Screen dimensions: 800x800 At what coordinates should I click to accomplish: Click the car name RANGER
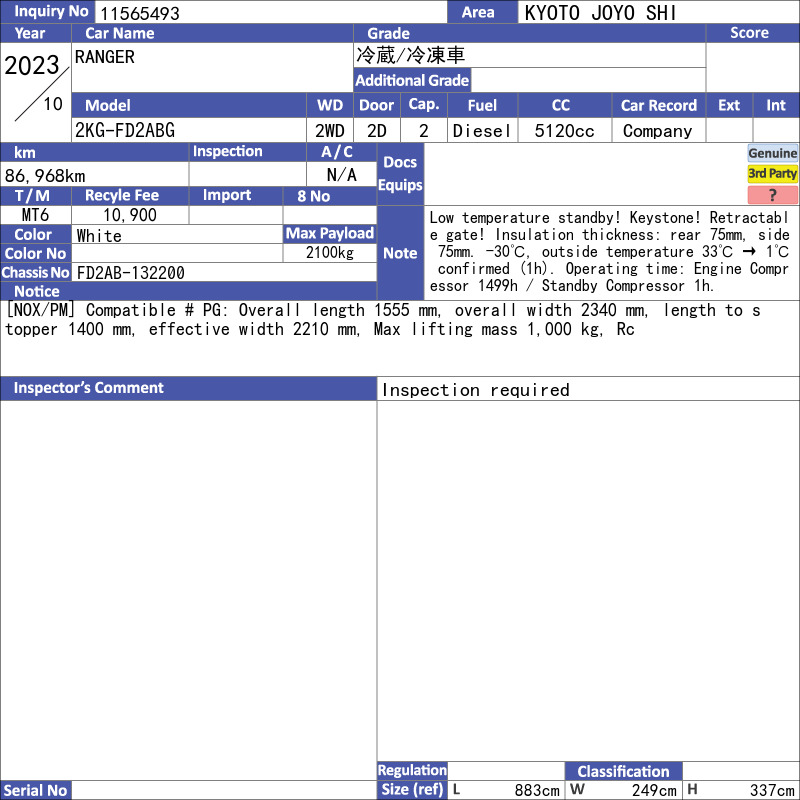(x=105, y=57)
